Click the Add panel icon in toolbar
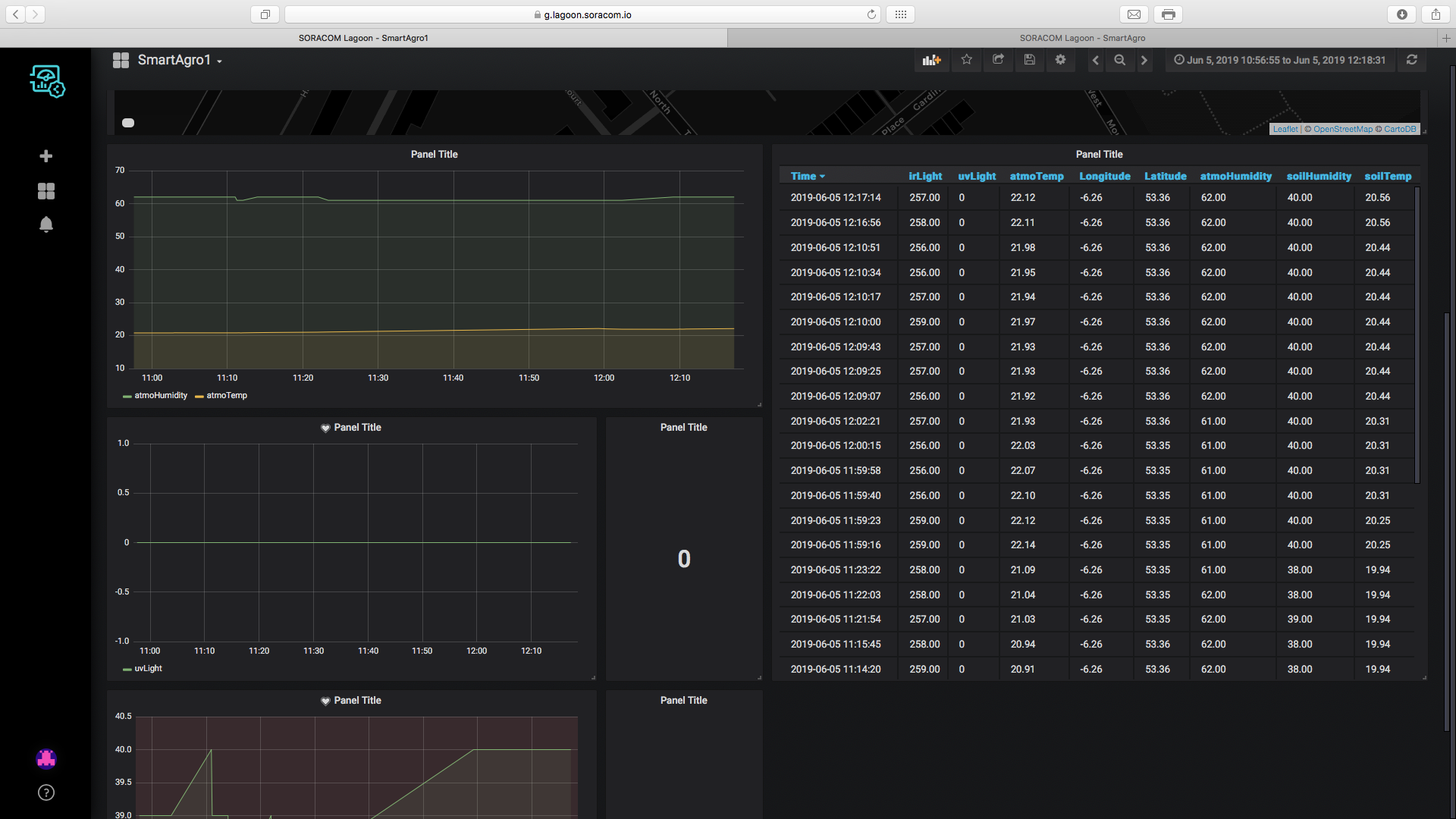1456x819 pixels. 931,60
